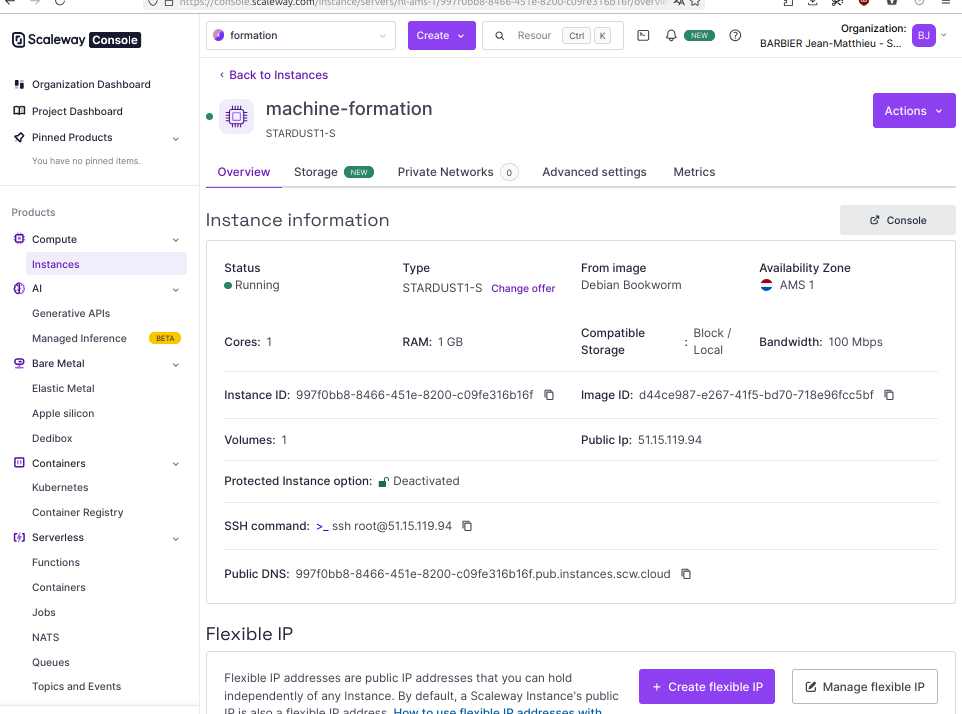Collapse the Containers section chevron
Viewport: 962px width, 714px height.
176,464
